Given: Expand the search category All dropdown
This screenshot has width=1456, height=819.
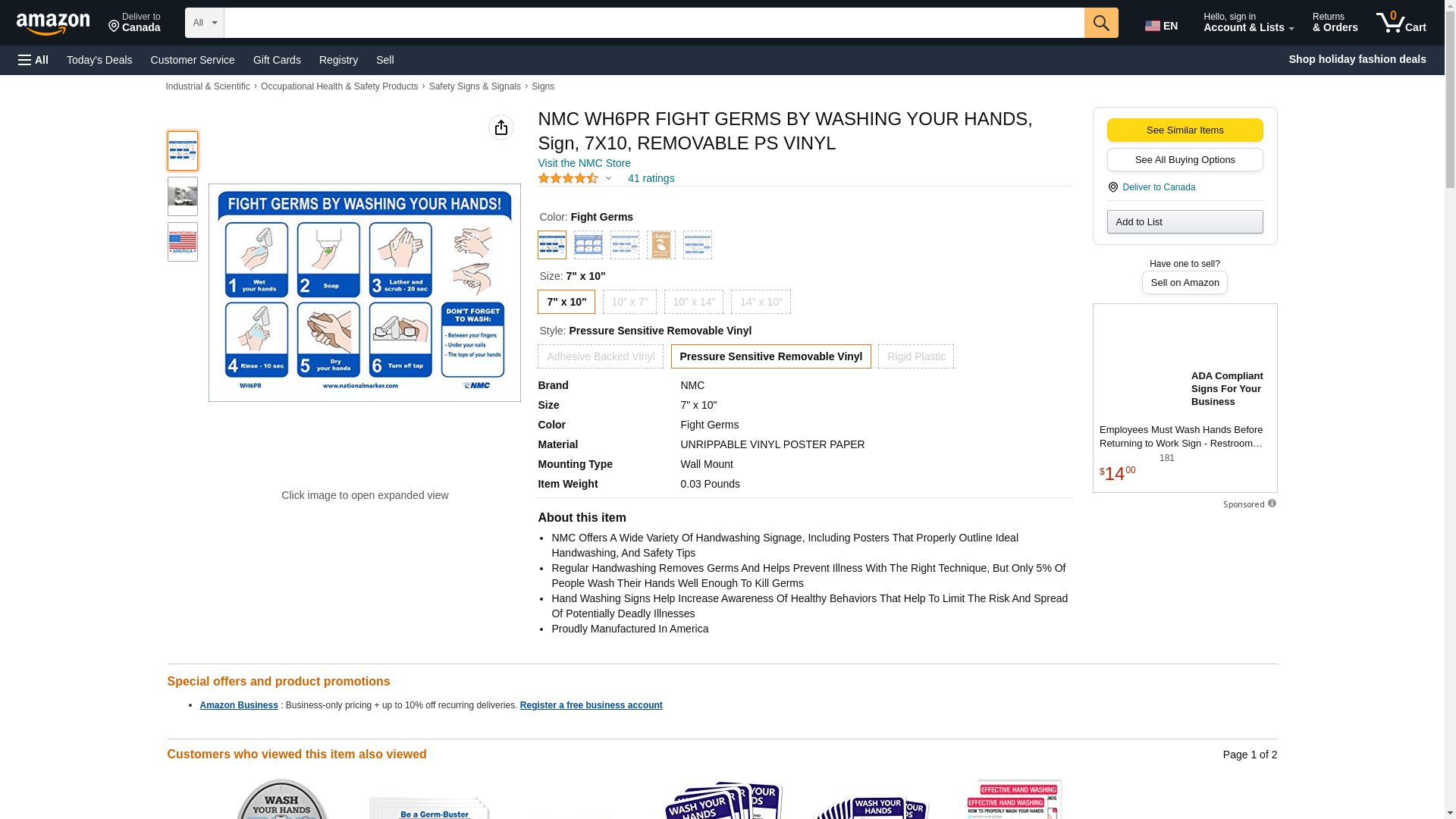Looking at the screenshot, I should click(204, 23).
